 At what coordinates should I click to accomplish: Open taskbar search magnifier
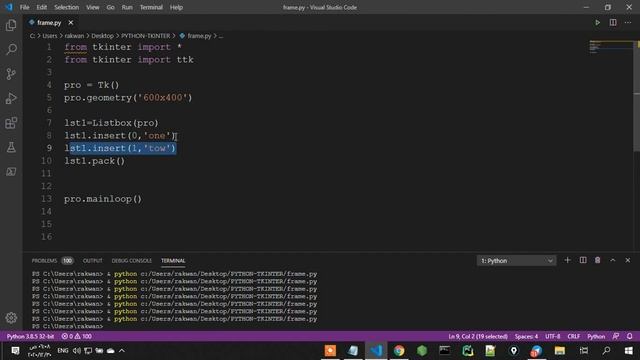607,351
